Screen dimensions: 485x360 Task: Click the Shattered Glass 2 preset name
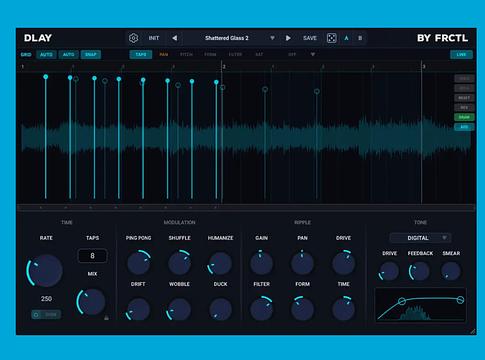click(x=227, y=38)
